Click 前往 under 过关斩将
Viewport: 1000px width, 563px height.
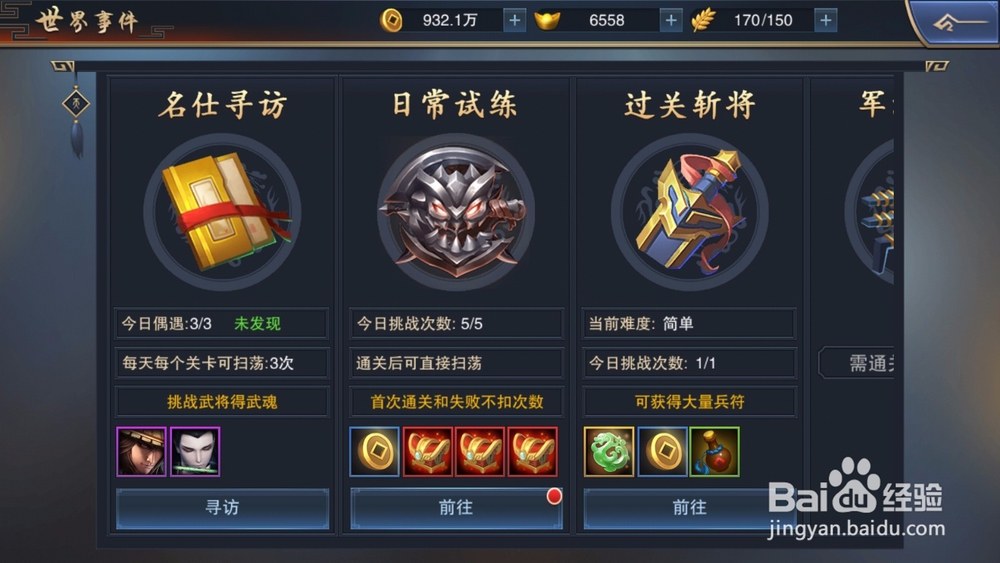tap(689, 508)
